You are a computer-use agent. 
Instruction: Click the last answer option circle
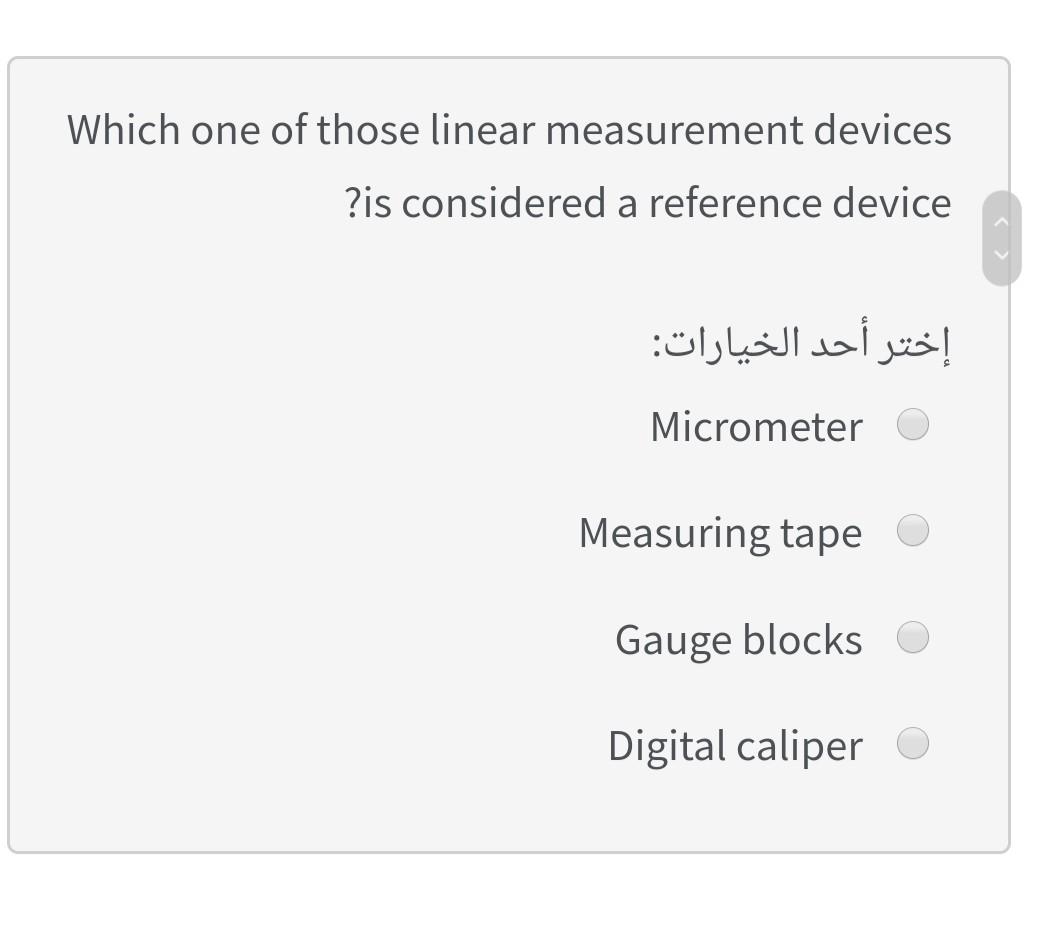pos(912,743)
